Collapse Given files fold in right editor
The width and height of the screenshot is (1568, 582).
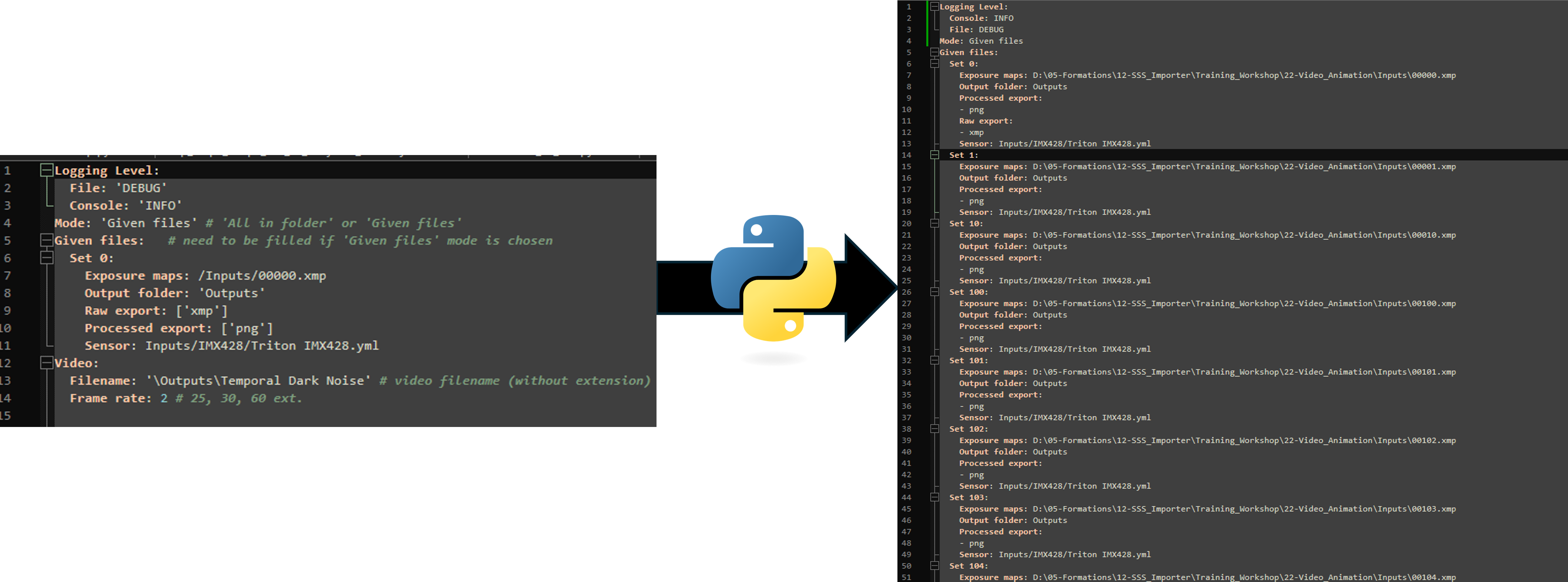click(934, 53)
